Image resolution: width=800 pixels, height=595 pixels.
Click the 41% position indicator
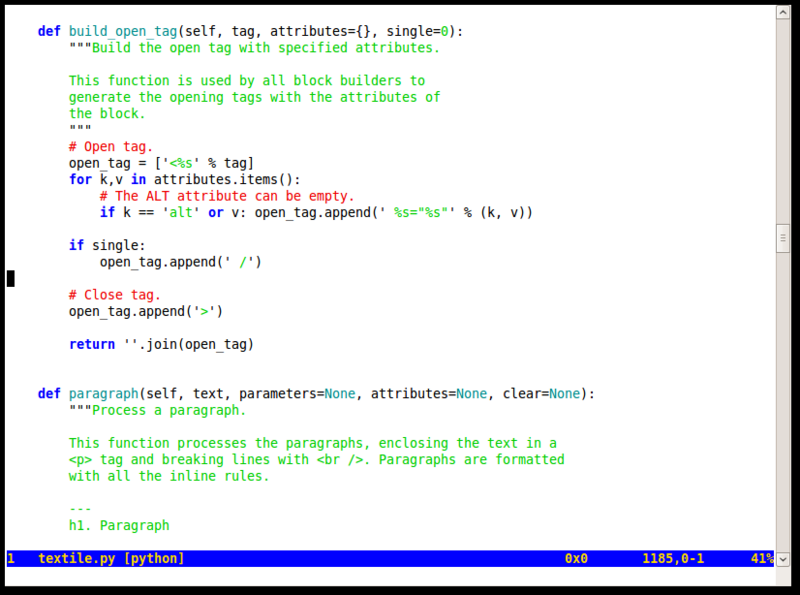(761, 559)
